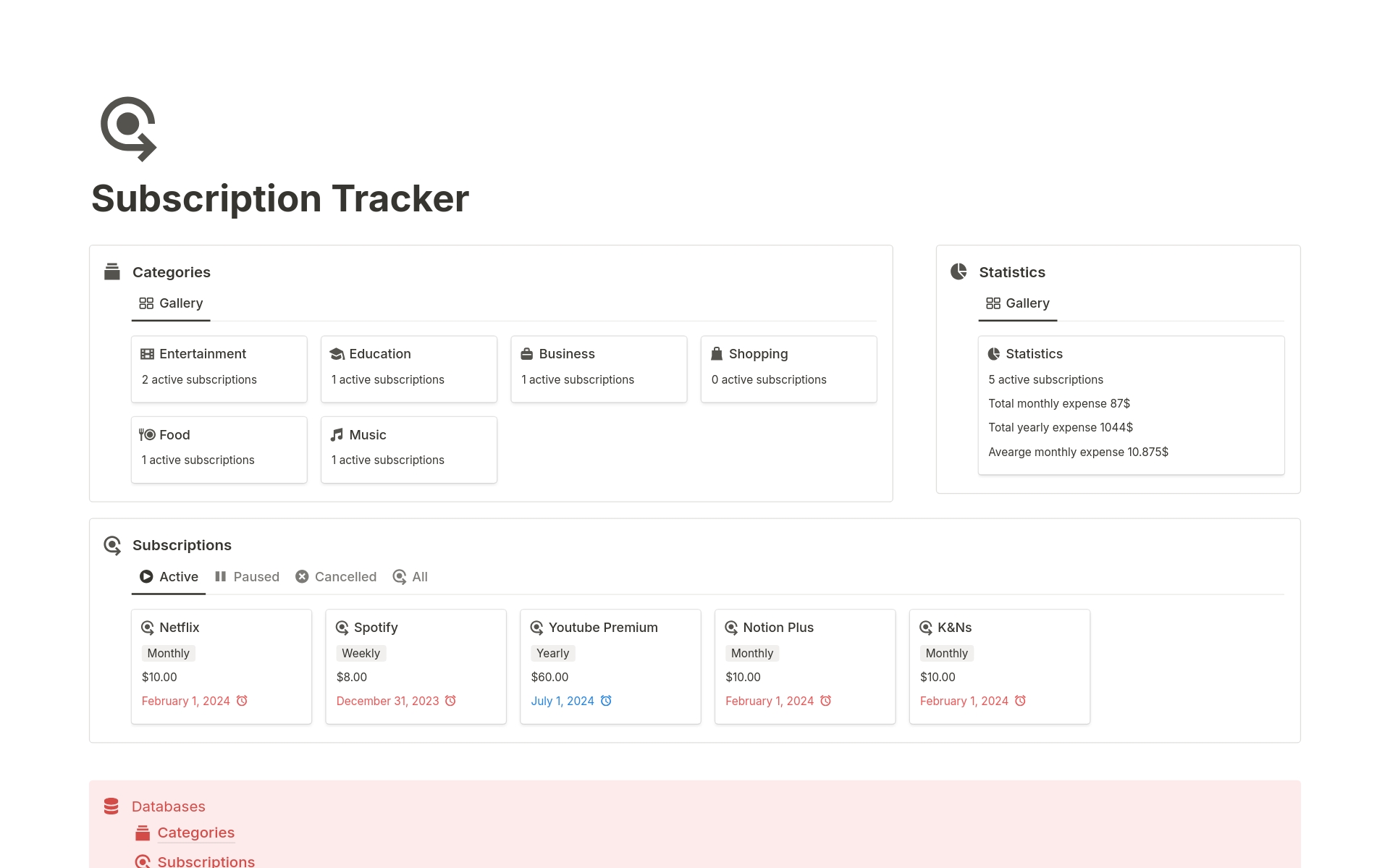Click the Subscriptions section icon
The image size is (1390, 868).
click(112, 545)
